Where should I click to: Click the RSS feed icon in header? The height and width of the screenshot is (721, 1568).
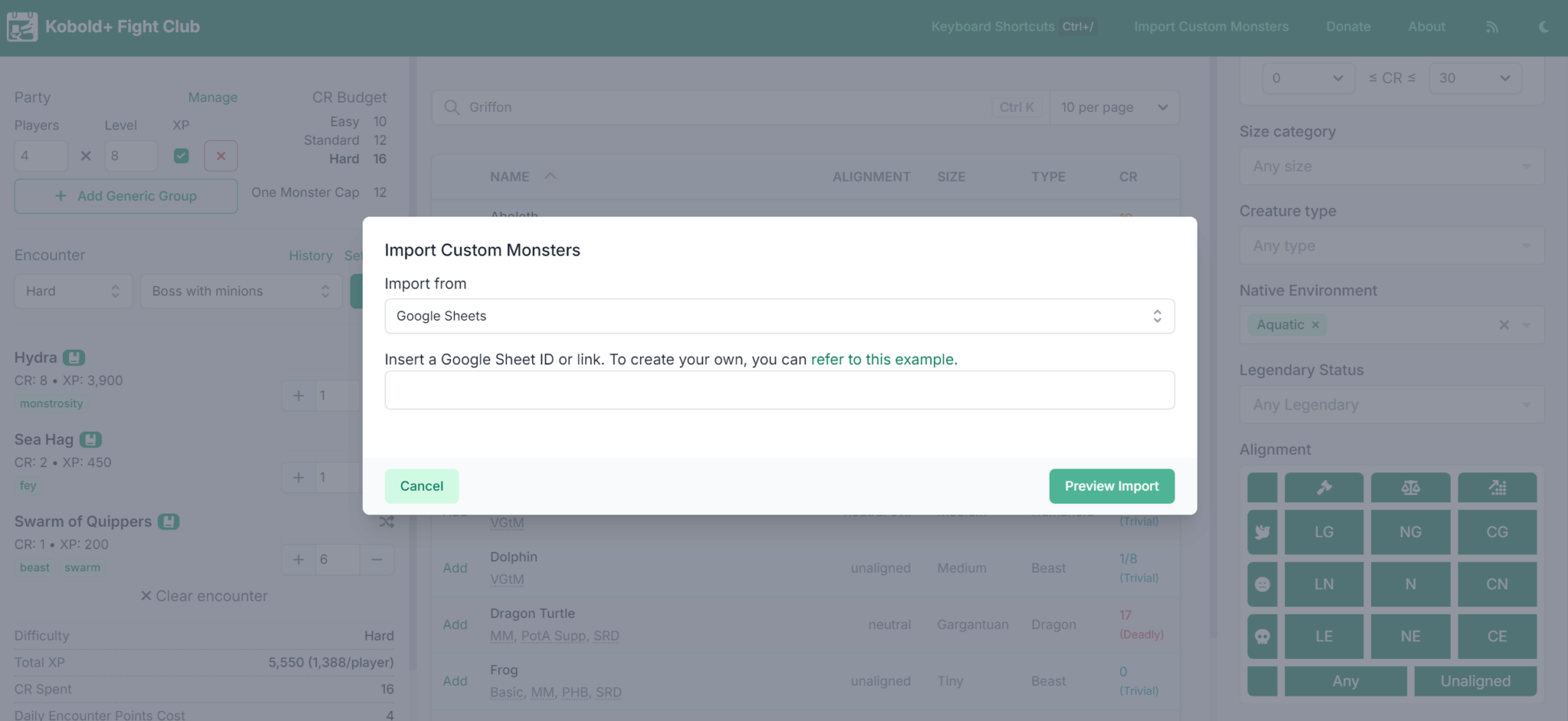click(1491, 27)
